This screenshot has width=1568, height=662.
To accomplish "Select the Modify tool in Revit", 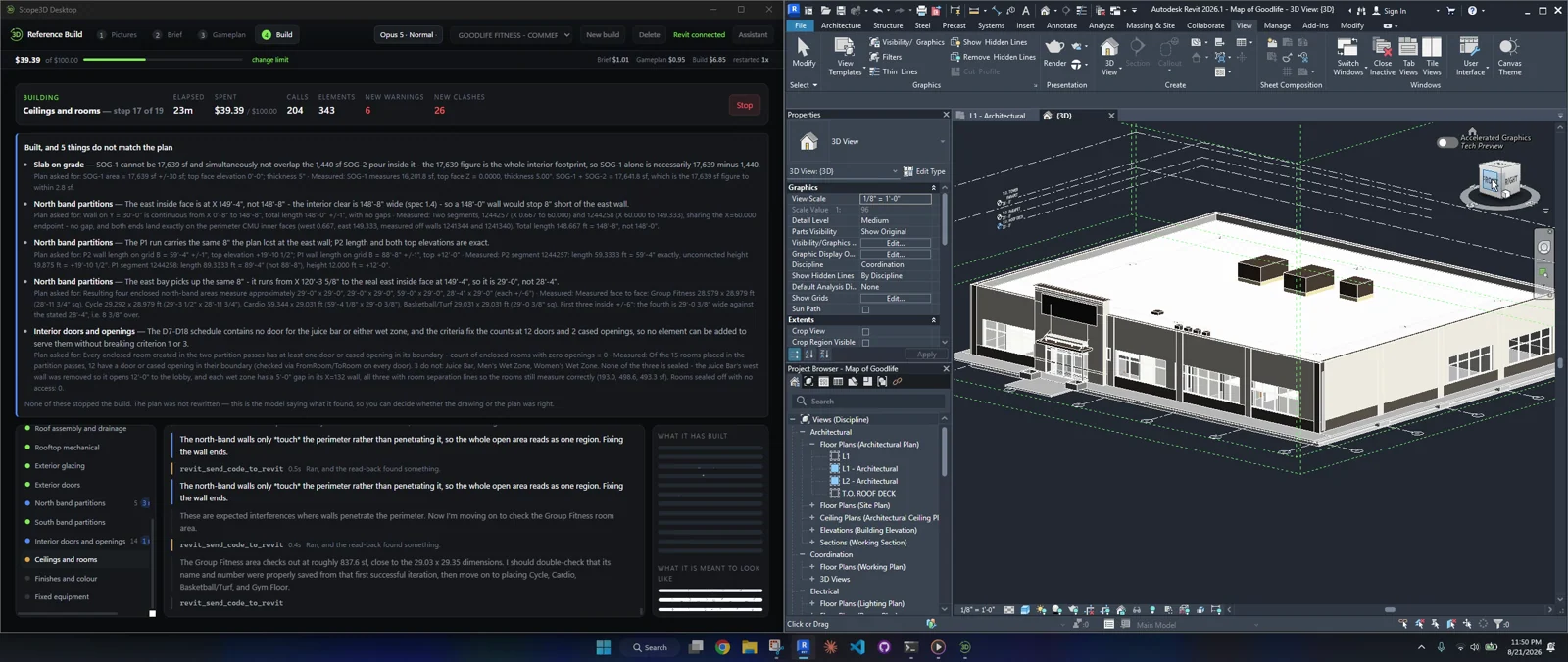I will tap(804, 52).
